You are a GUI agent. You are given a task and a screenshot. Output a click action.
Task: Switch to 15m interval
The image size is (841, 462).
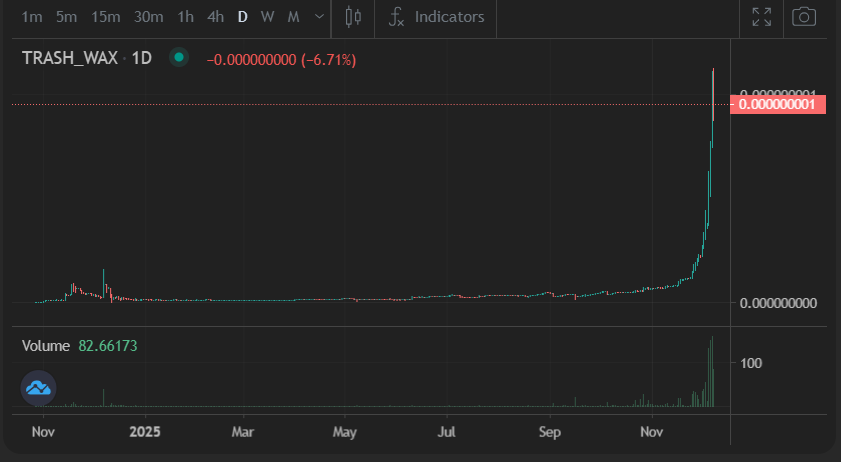point(106,17)
